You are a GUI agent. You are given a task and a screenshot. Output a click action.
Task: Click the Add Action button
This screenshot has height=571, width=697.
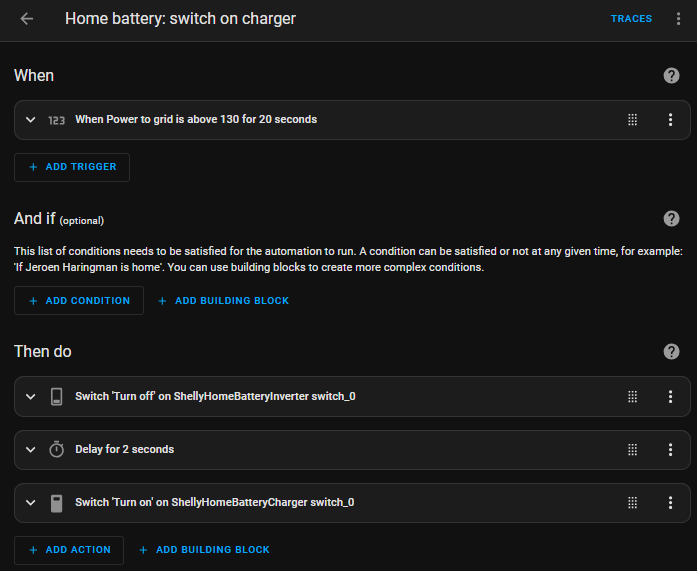click(x=69, y=550)
